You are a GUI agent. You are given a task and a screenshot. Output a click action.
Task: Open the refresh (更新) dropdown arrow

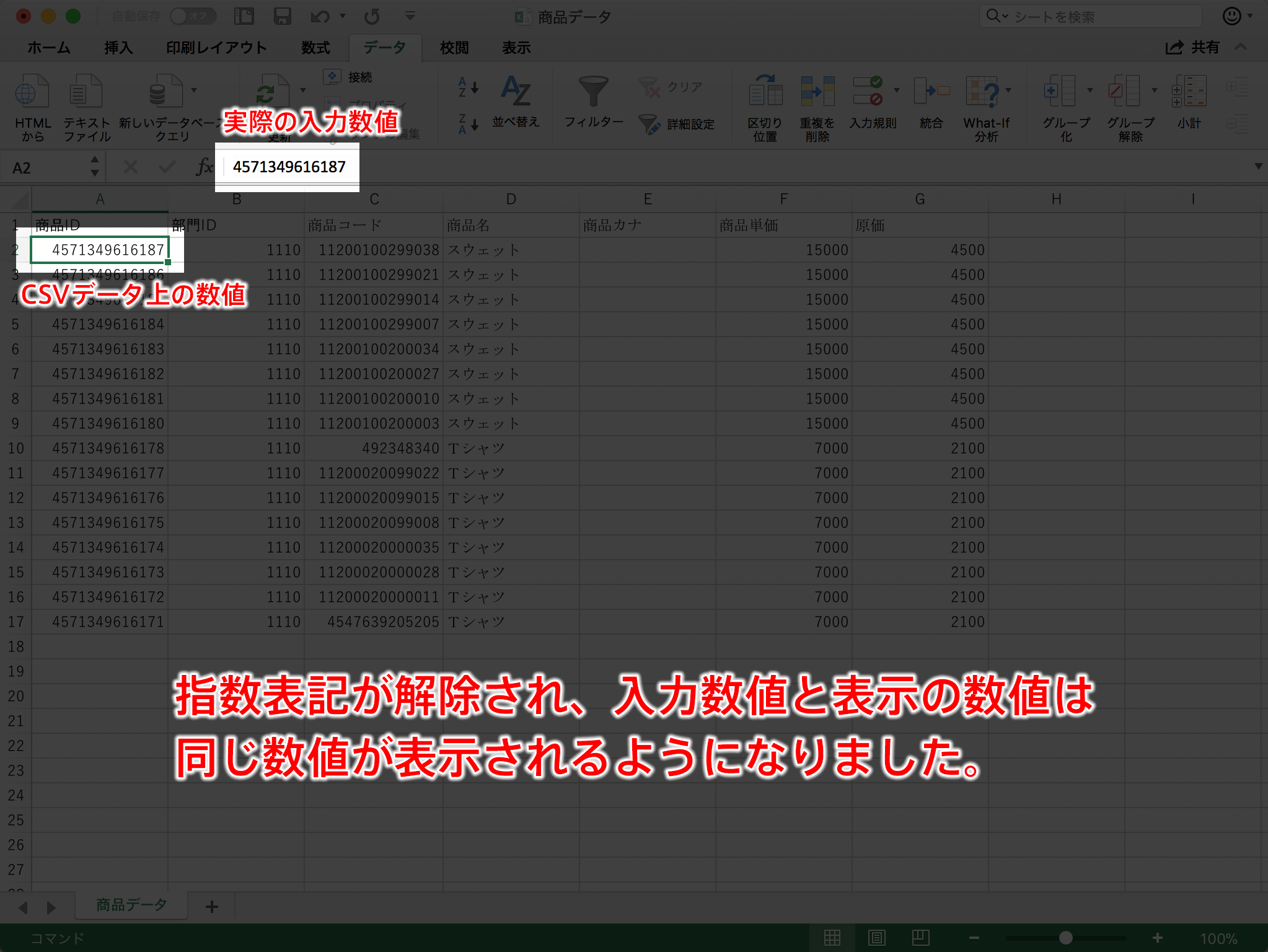[302, 90]
